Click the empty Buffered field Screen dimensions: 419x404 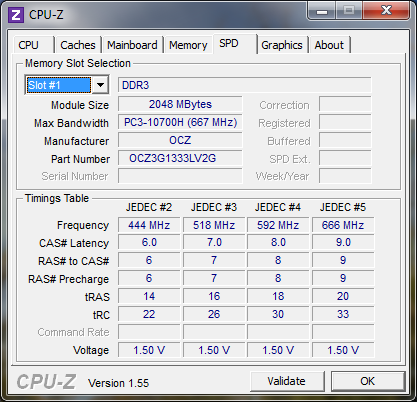click(345, 140)
